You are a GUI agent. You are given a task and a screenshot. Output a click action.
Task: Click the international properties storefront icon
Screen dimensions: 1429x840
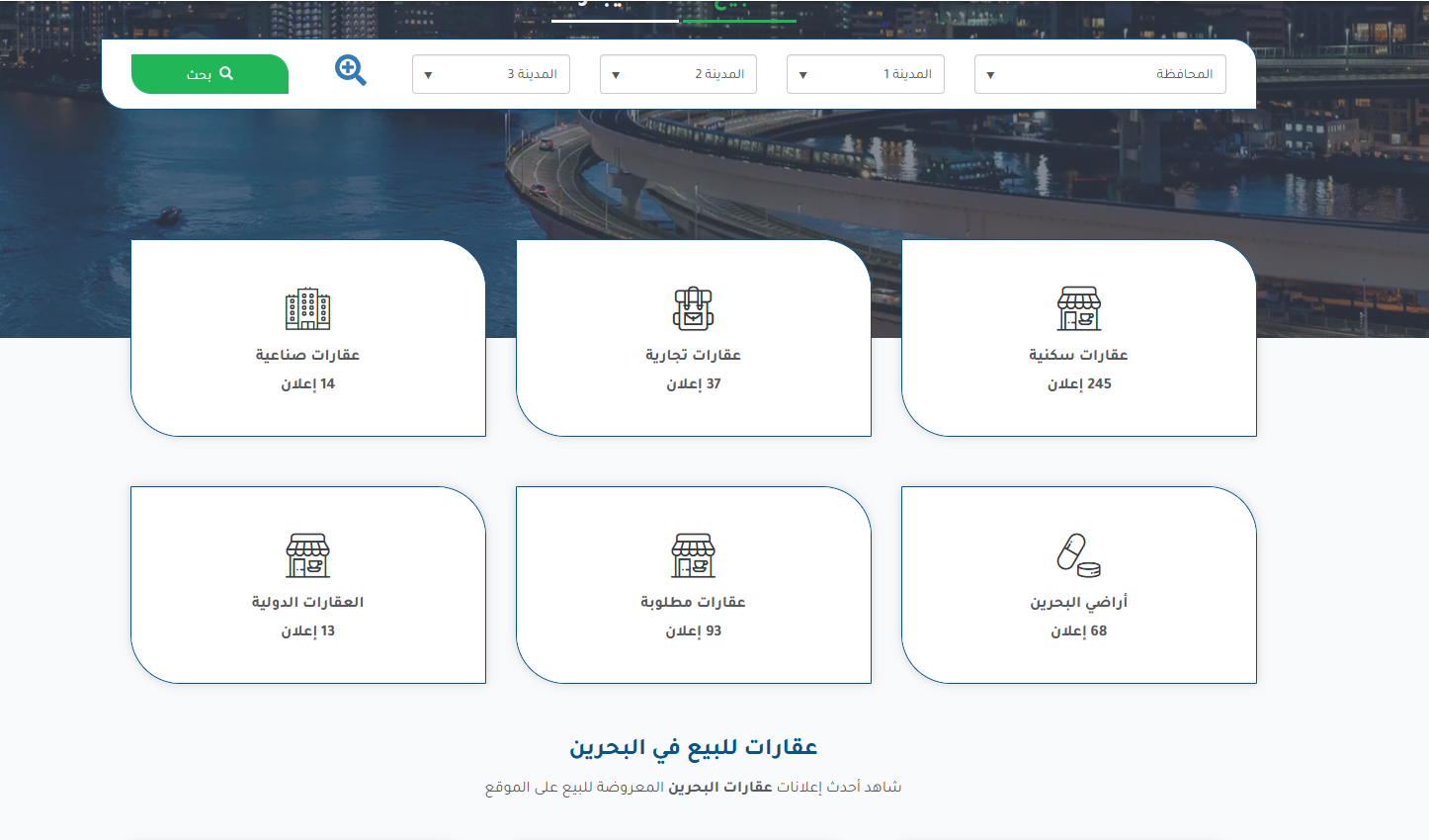[x=307, y=555]
